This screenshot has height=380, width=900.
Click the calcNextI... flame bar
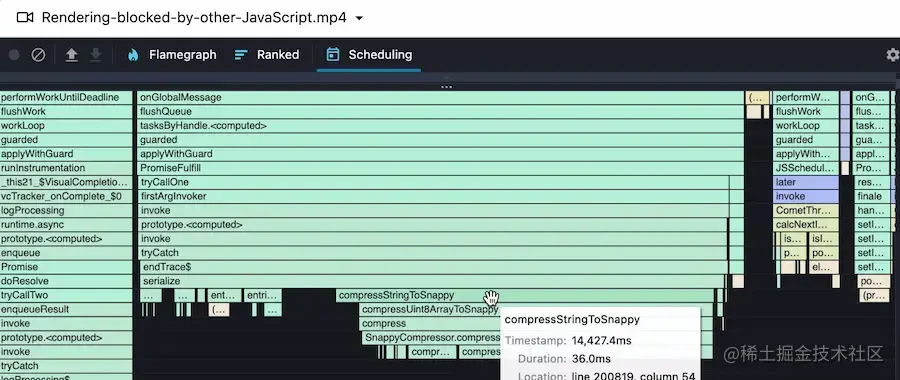(806, 224)
